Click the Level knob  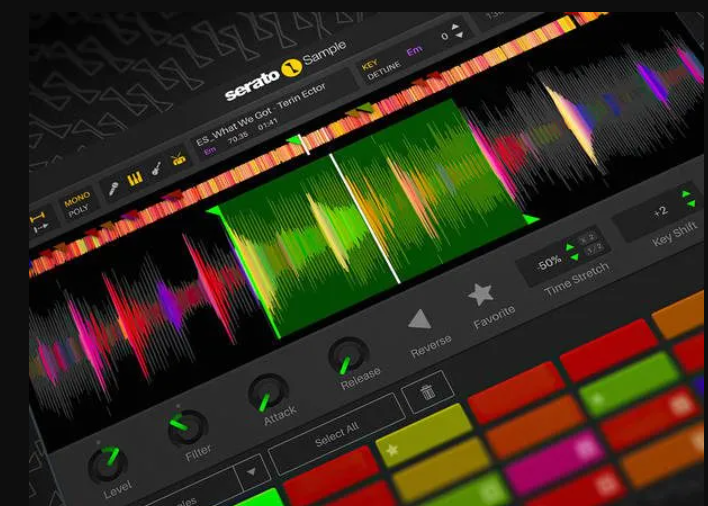(x=107, y=464)
